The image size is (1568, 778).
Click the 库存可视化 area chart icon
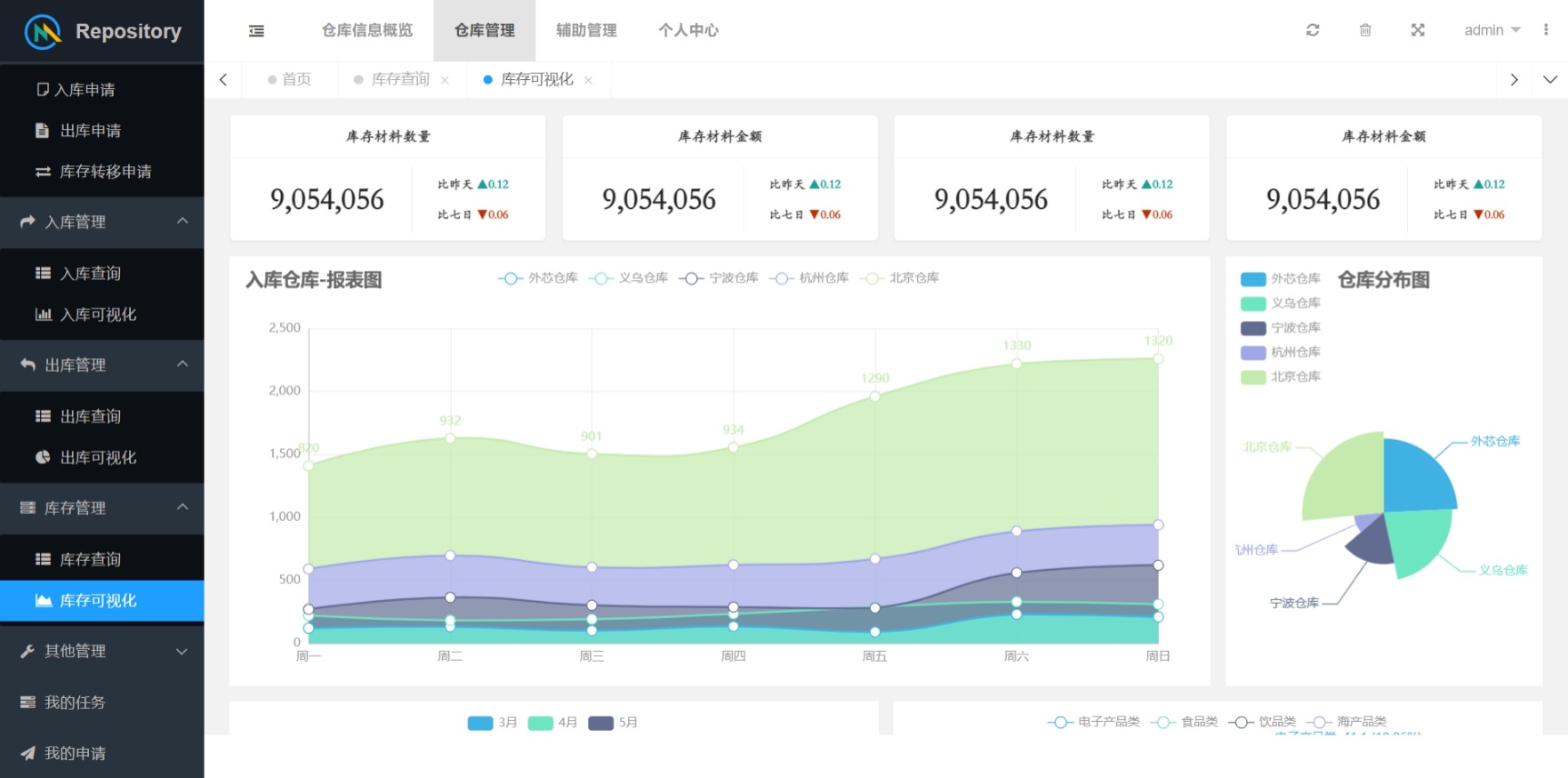coord(43,600)
